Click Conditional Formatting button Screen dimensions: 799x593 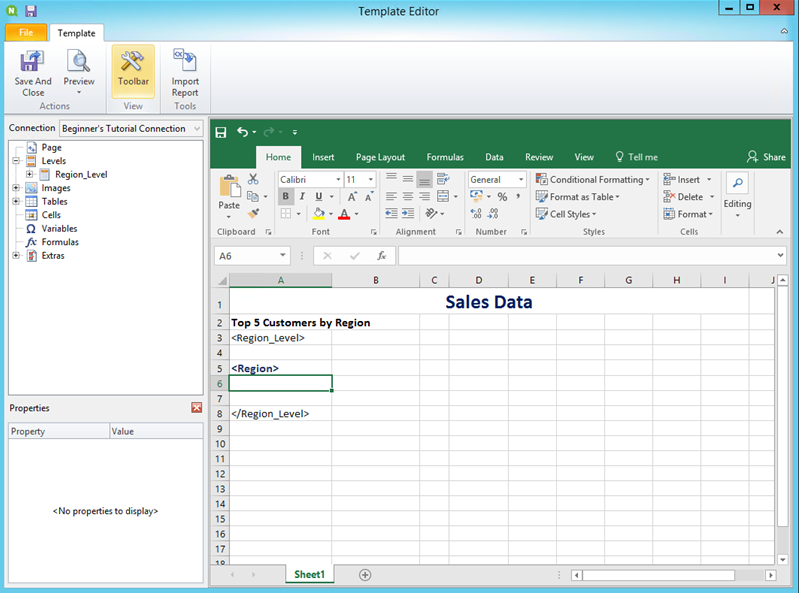click(x=591, y=180)
